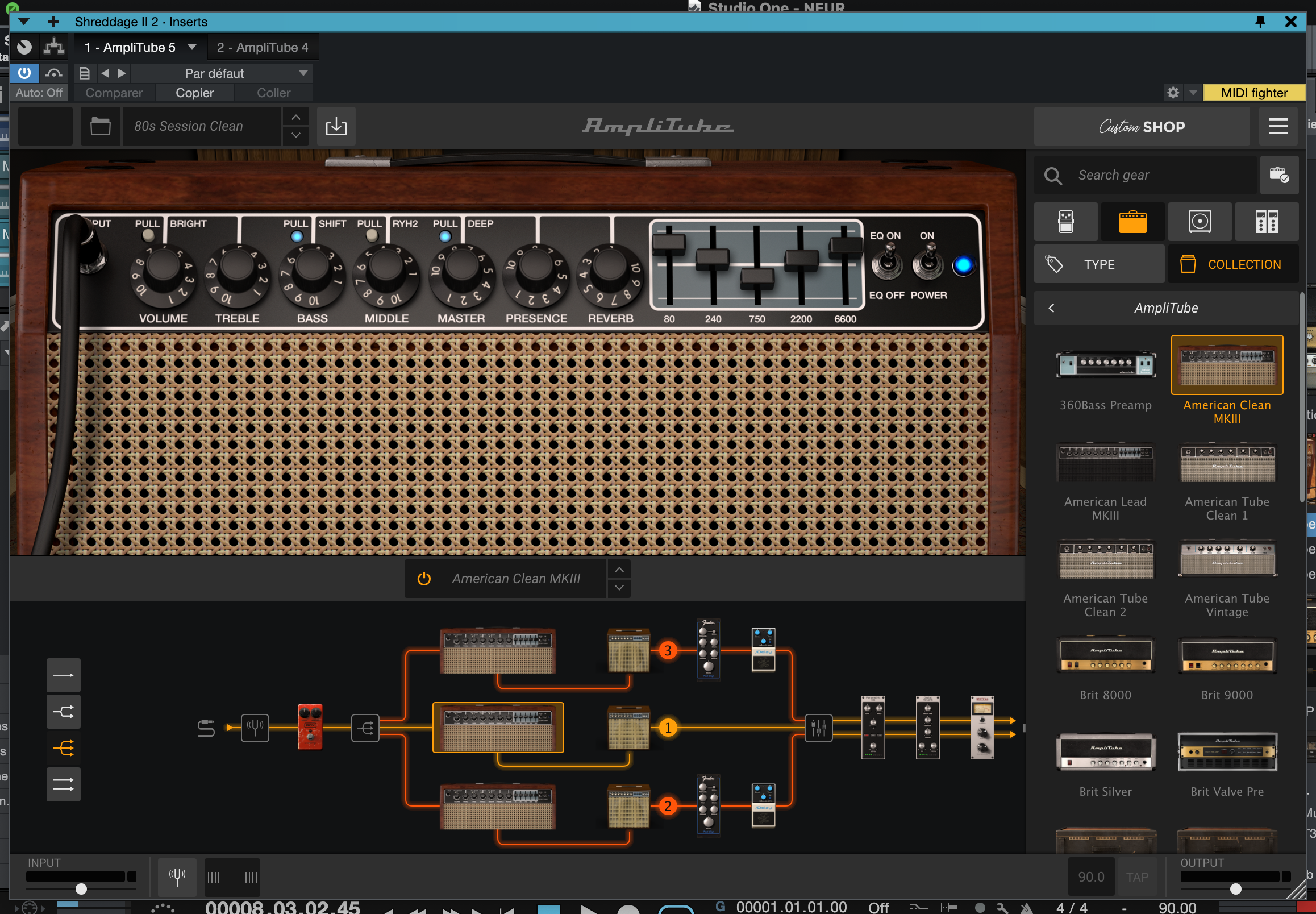Open the hamburger main menu
The image size is (1316, 914).
coord(1278,126)
